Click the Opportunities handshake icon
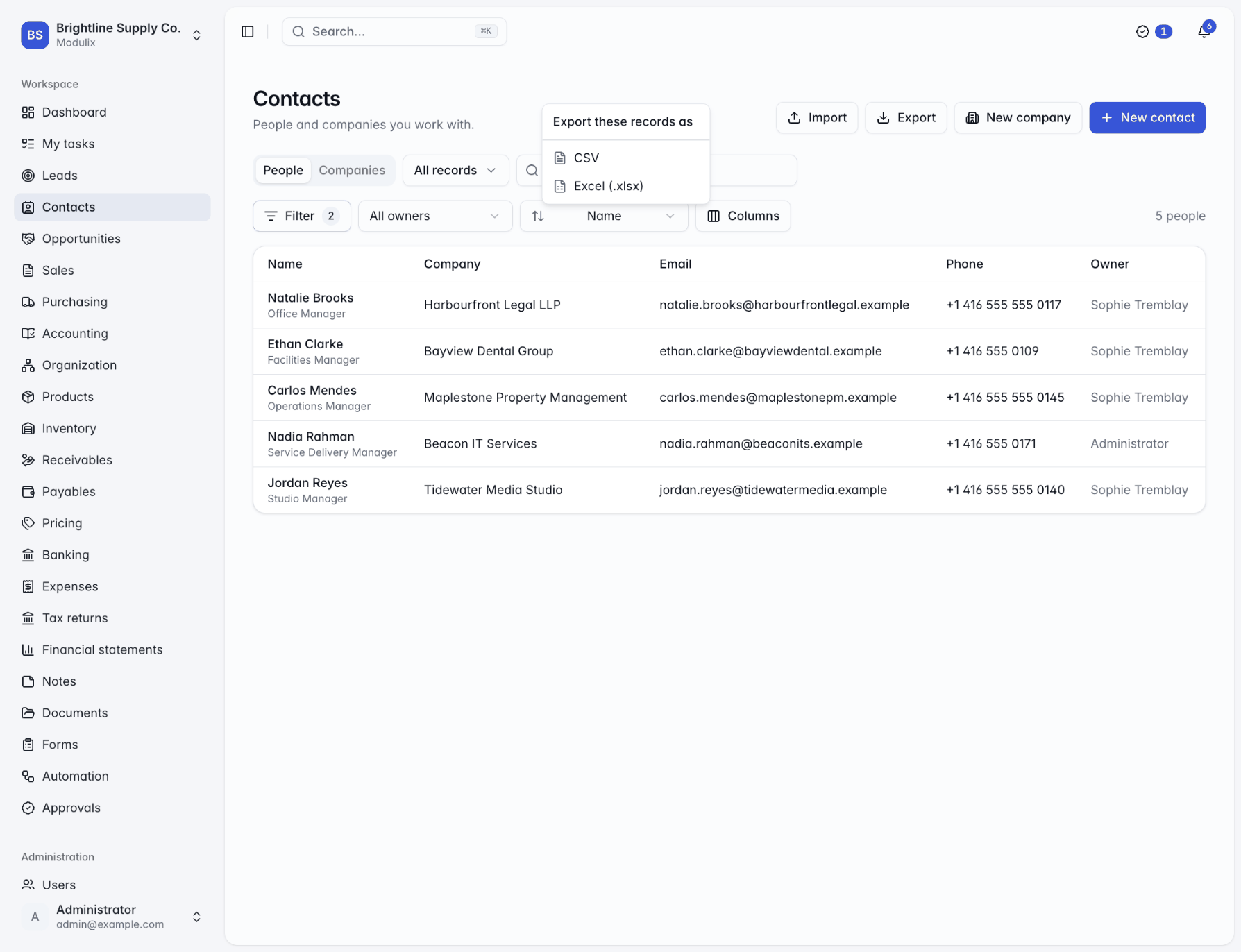1241x952 pixels. tap(28, 239)
